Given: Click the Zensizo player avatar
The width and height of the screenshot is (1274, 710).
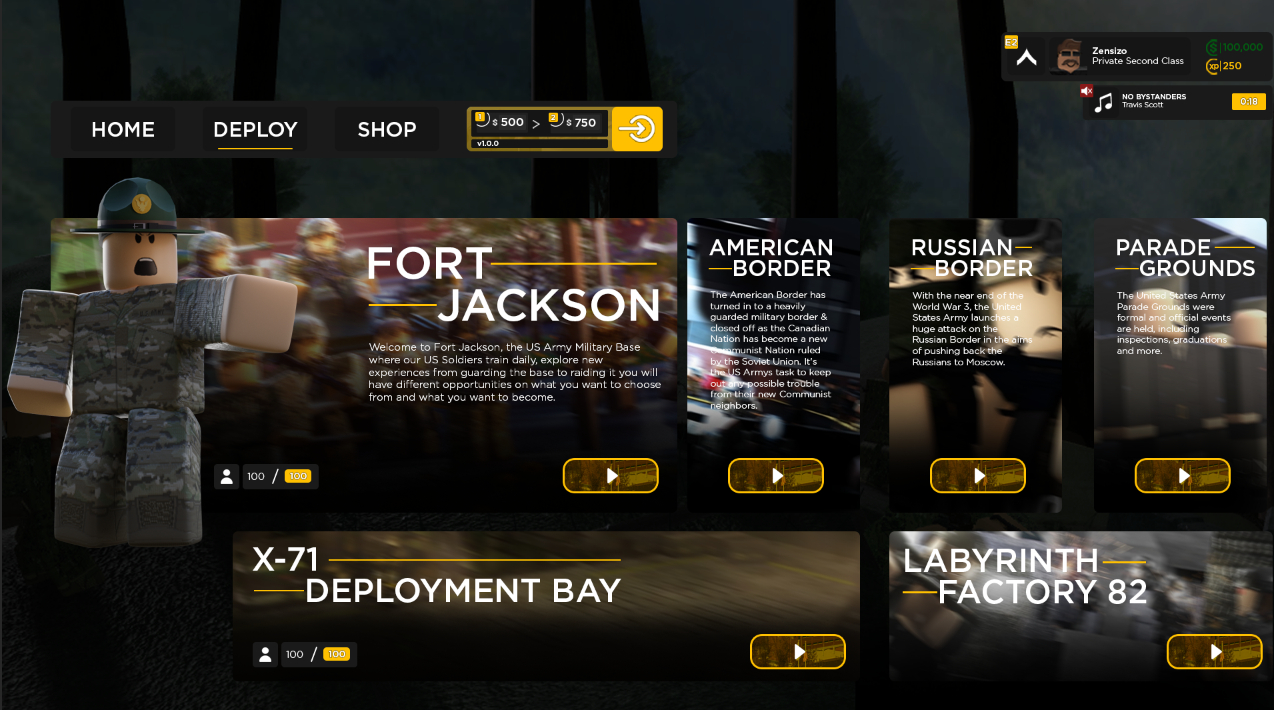Looking at the screenshot, I should tap(1067, 56).
